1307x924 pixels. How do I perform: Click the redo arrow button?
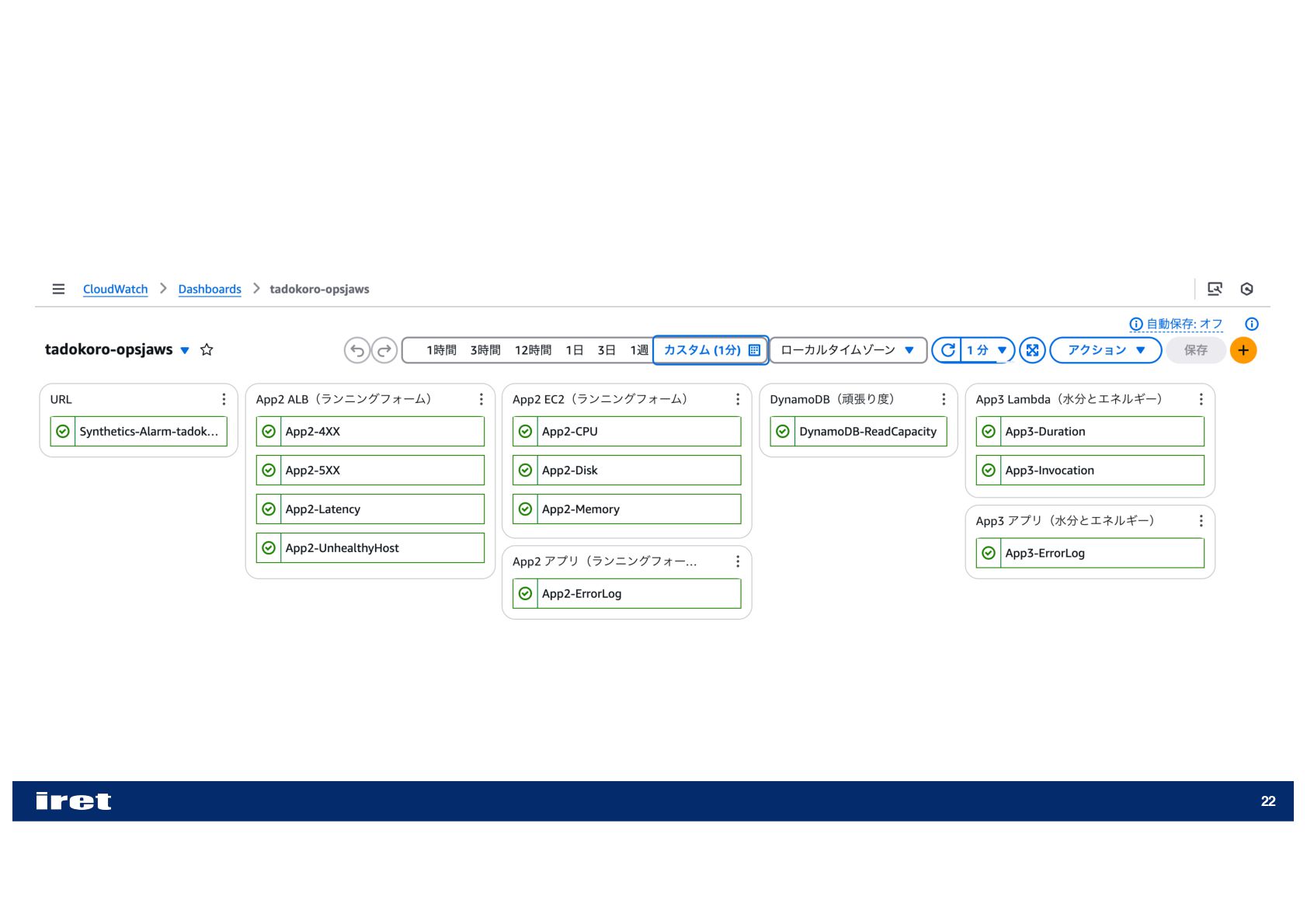point(384,350)
